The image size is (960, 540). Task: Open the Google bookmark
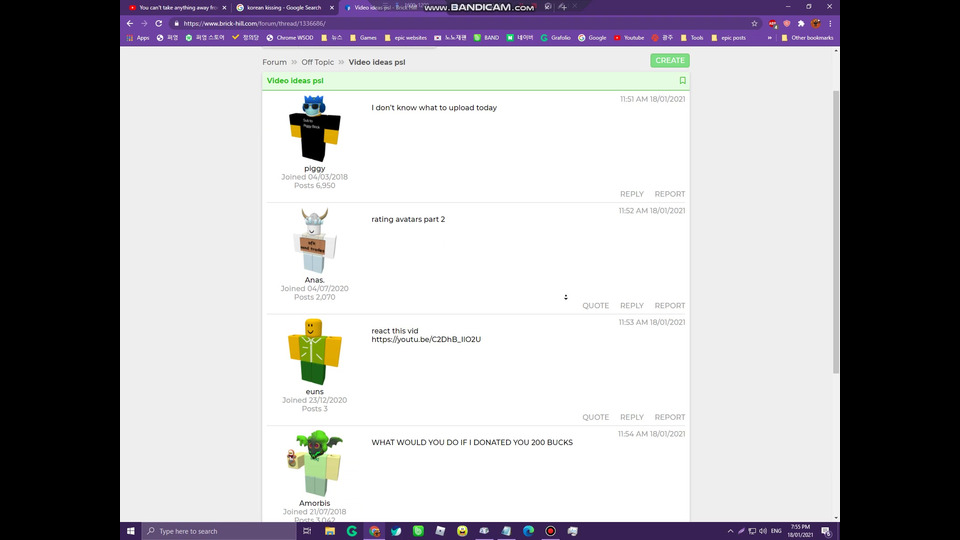tap(592, 38)
